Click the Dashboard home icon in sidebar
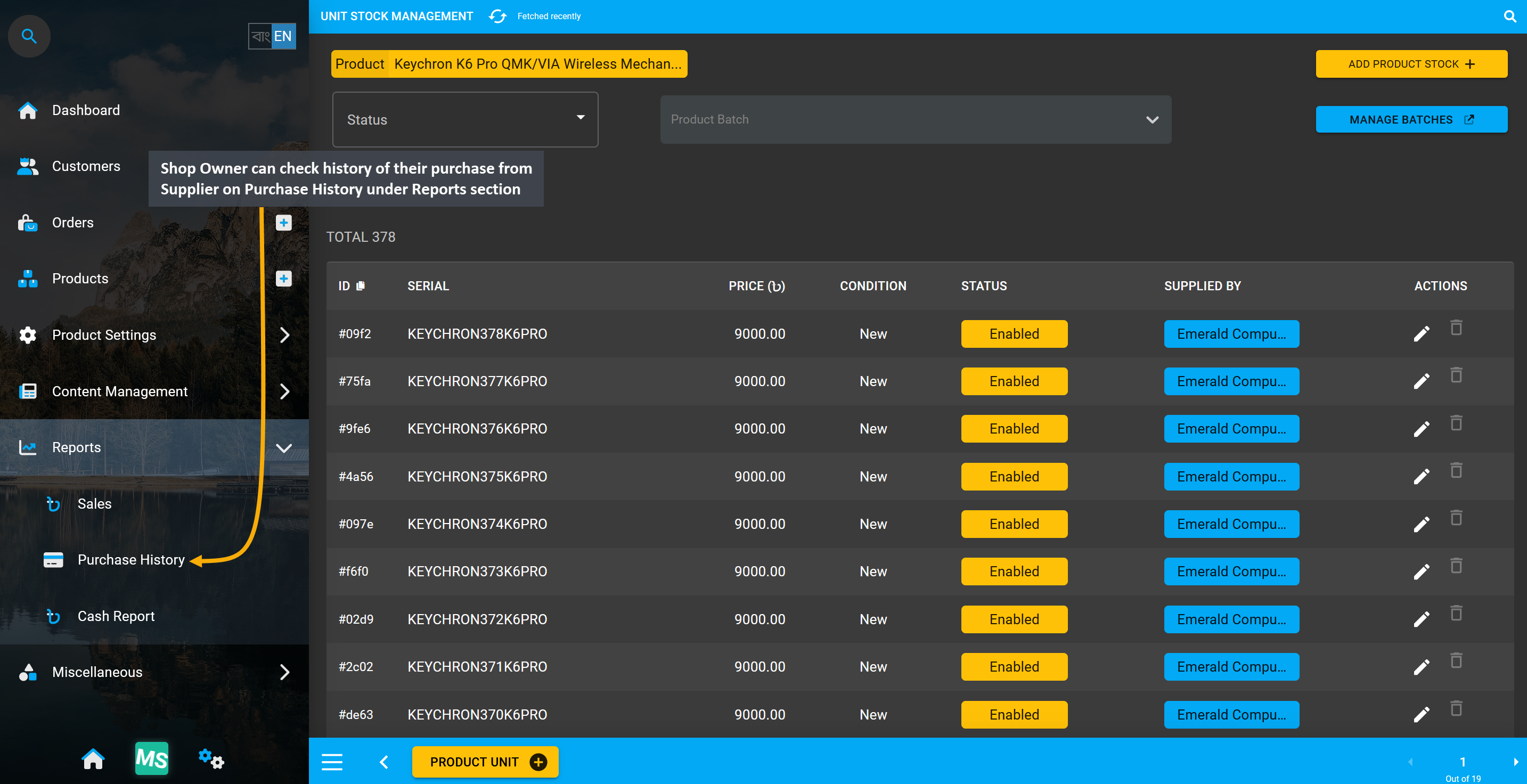The image size is (1527, 784). coord(28,110)
